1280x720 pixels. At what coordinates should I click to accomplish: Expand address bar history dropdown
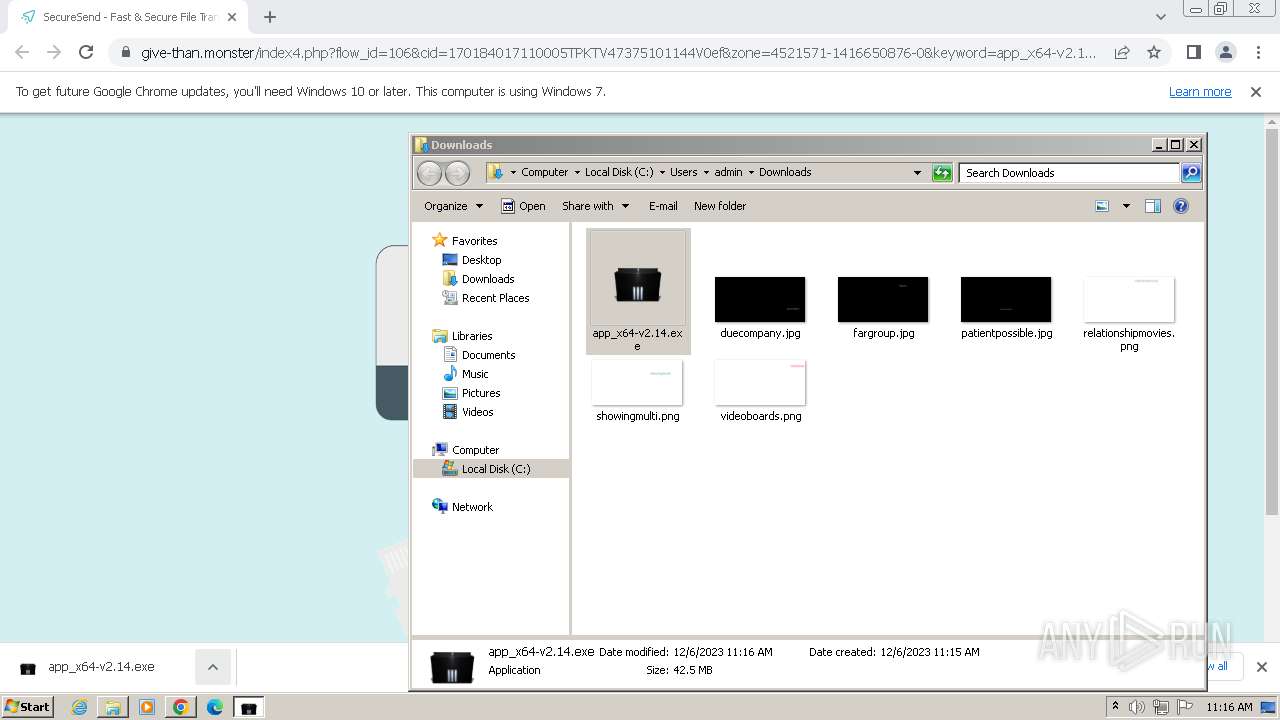click(917, 173)
